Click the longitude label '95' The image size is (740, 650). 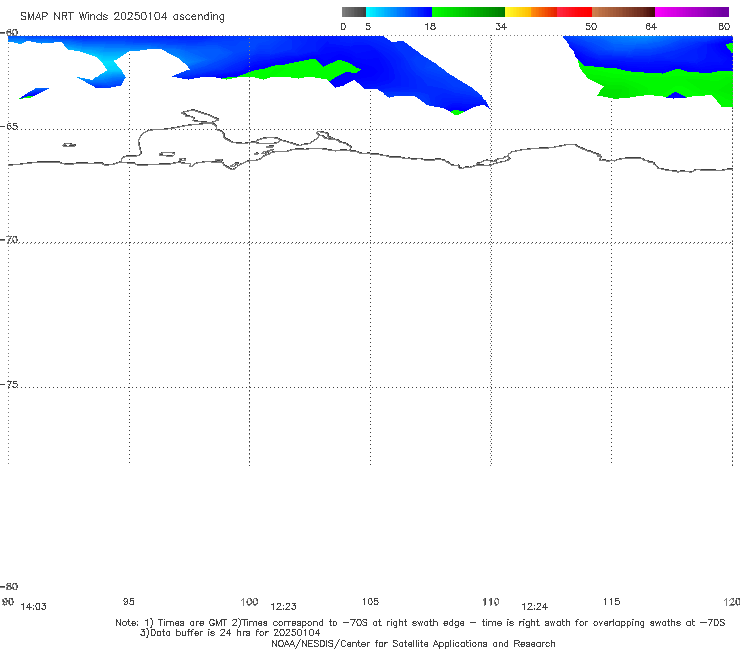128,601
